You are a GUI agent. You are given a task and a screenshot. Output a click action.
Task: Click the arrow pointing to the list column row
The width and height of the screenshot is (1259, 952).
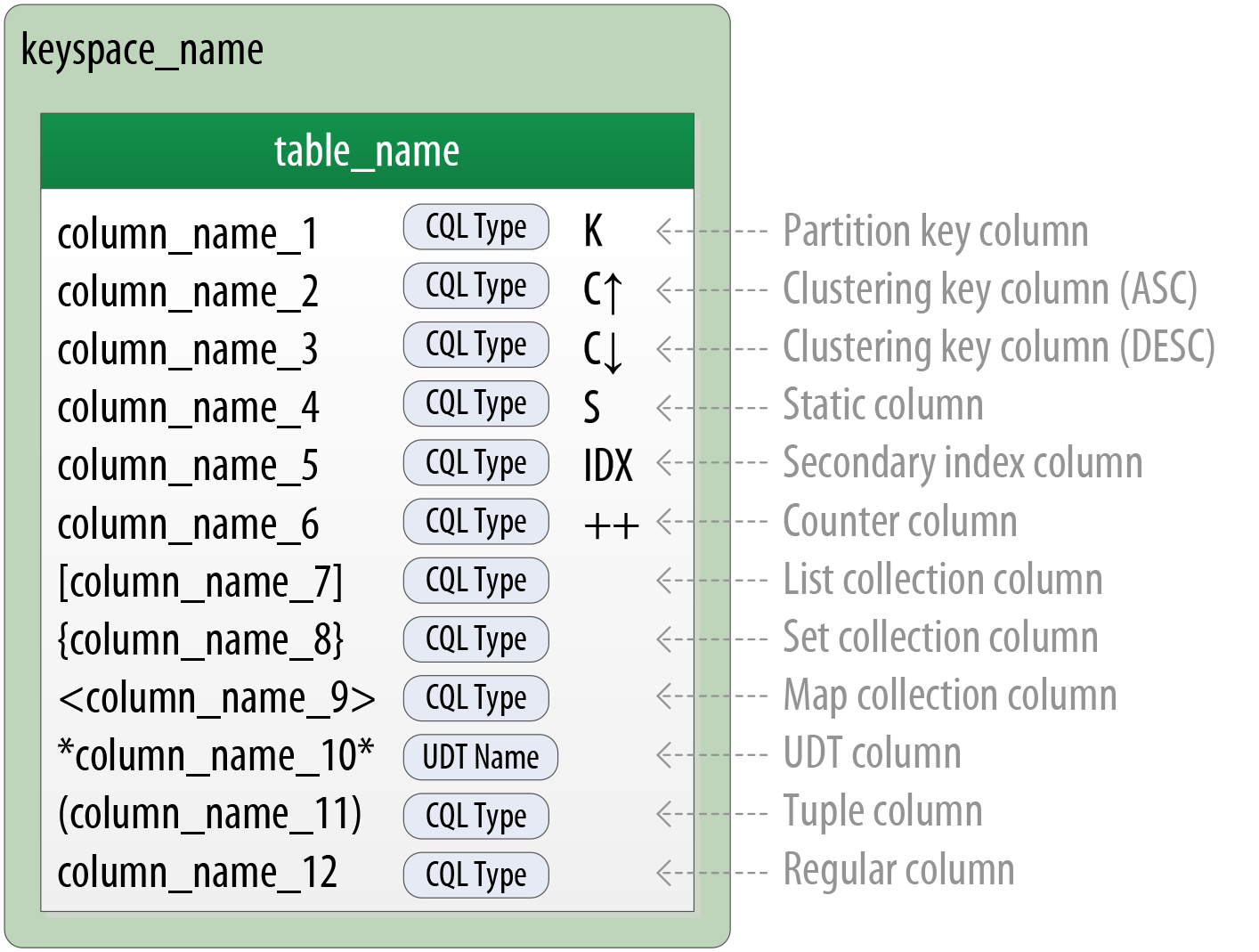click(711, 581)
